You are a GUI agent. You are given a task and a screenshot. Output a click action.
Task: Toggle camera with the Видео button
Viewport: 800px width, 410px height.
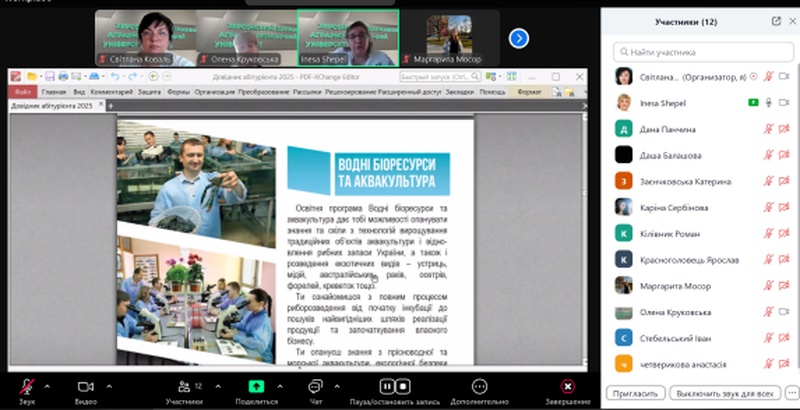pos(85,387)
